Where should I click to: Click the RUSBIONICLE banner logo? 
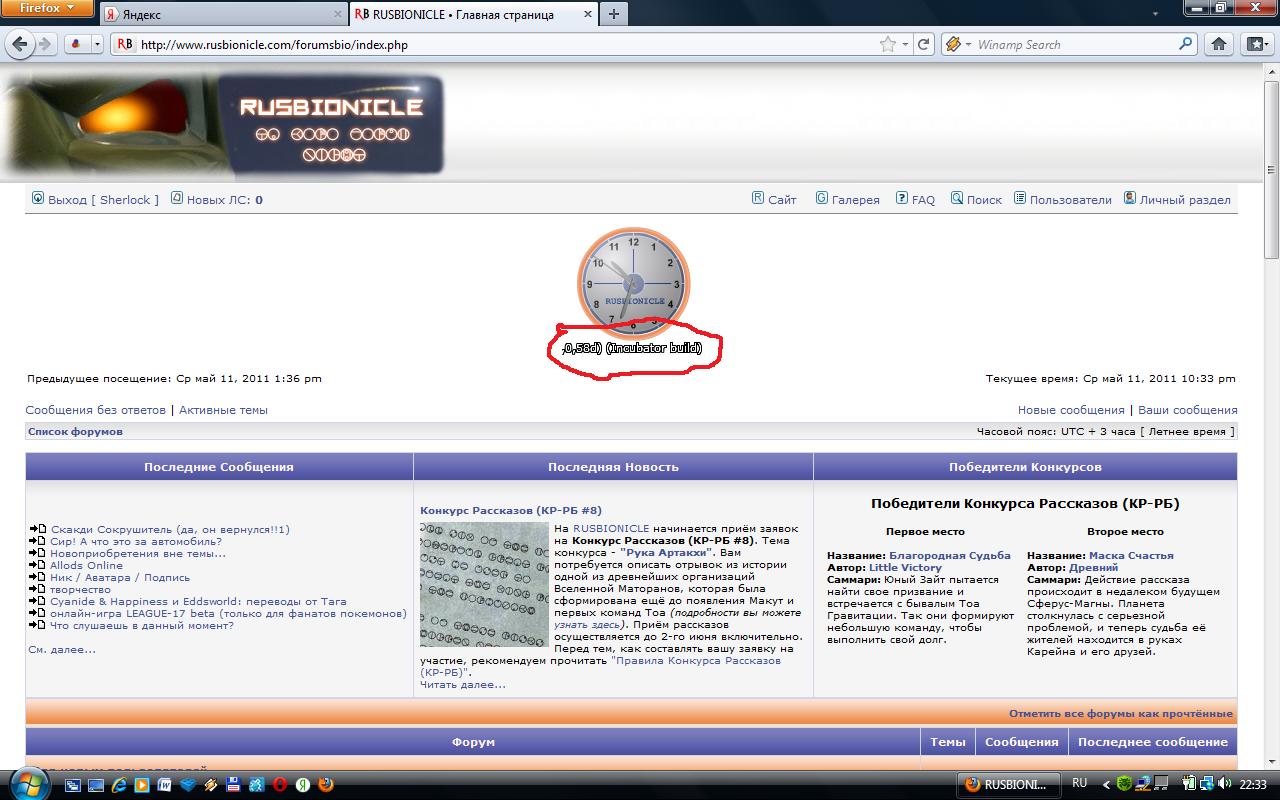click(x=224, y=126)
